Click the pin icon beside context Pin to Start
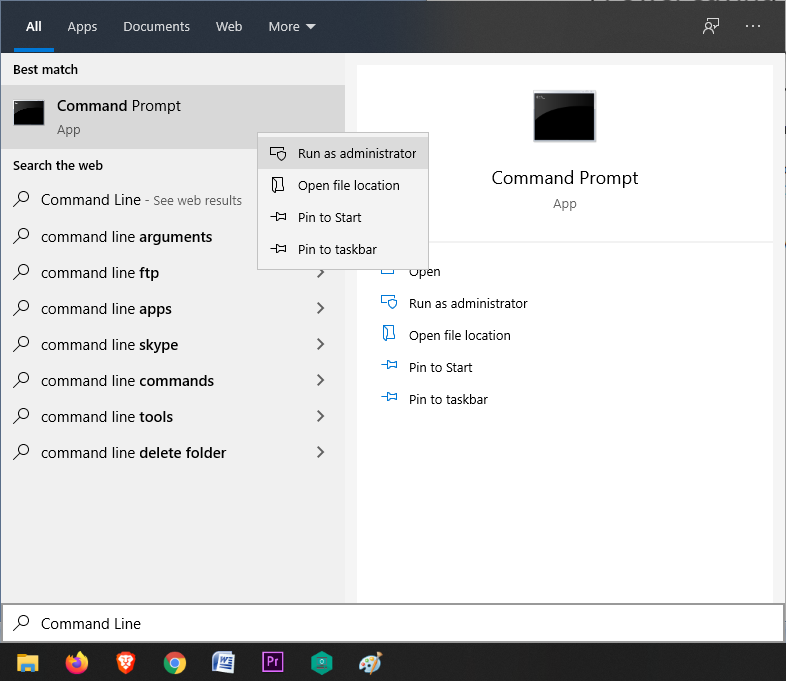Viewport: 786px width, 681px height. click(x=278, y=217)
